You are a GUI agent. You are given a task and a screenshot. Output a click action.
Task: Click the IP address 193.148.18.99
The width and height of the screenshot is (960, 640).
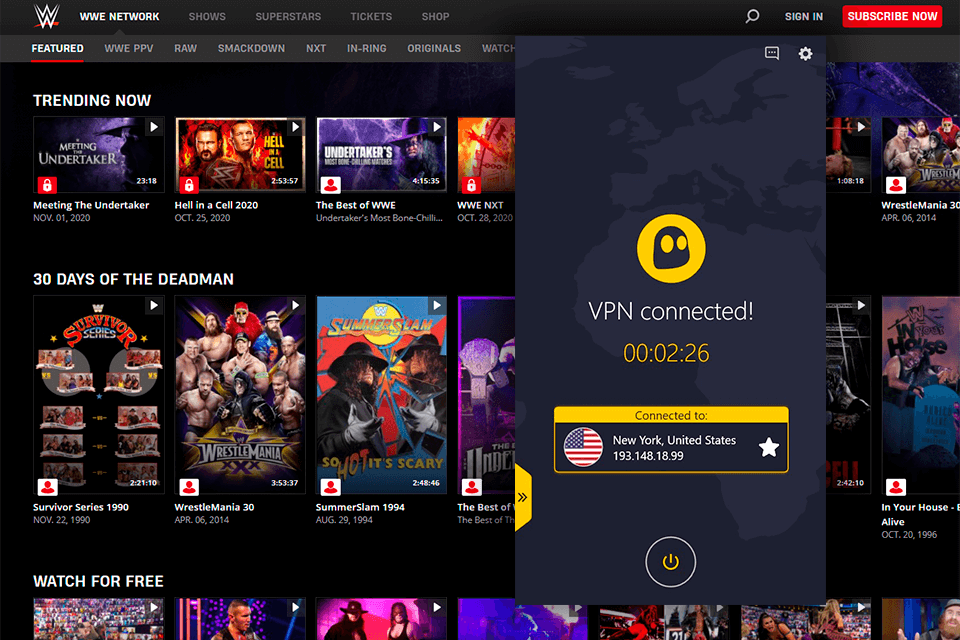pyautogui.click(x=648, y=456)
